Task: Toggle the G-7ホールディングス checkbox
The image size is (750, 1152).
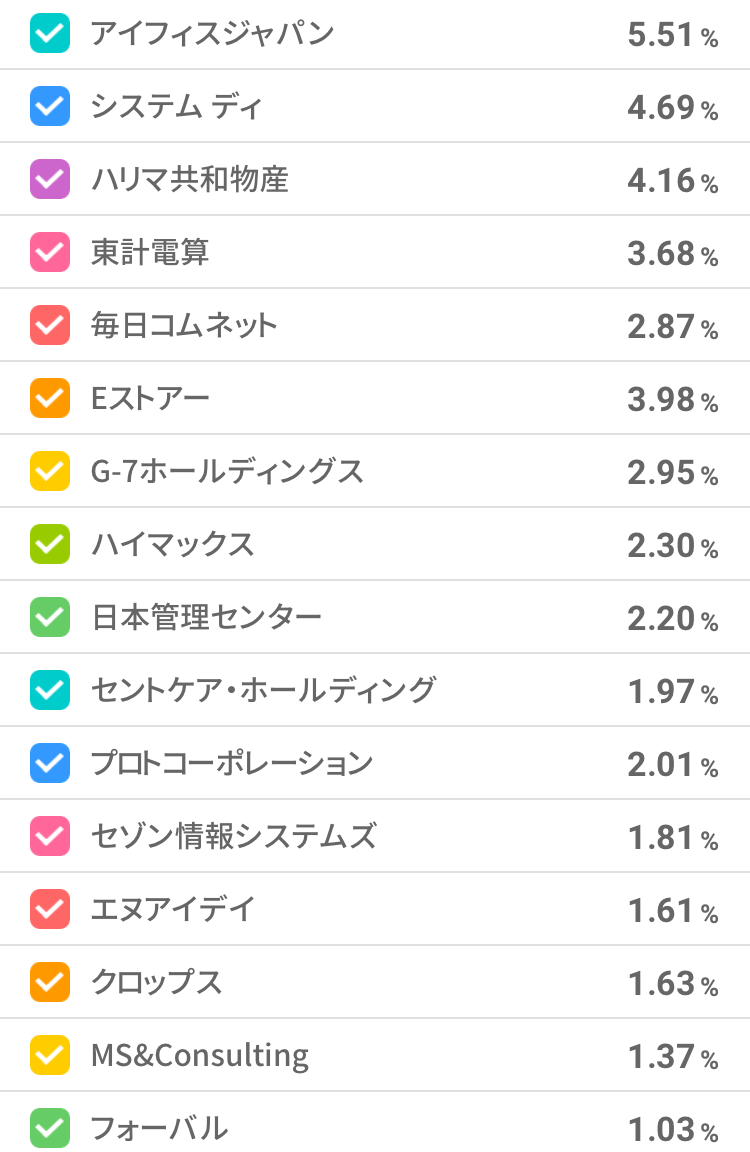Action: (x=50, y=472)
